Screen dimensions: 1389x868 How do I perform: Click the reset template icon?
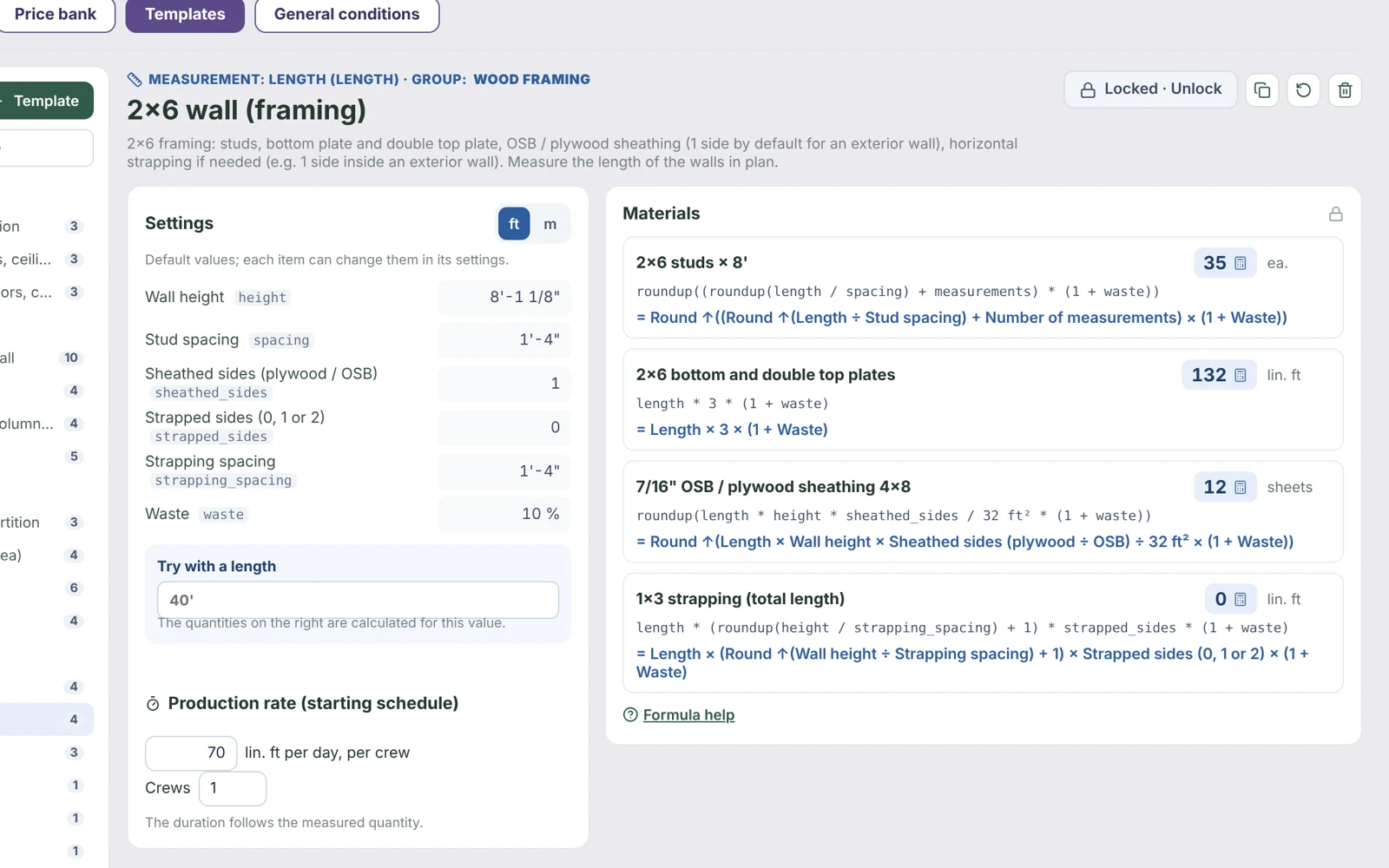point(1303,90)
